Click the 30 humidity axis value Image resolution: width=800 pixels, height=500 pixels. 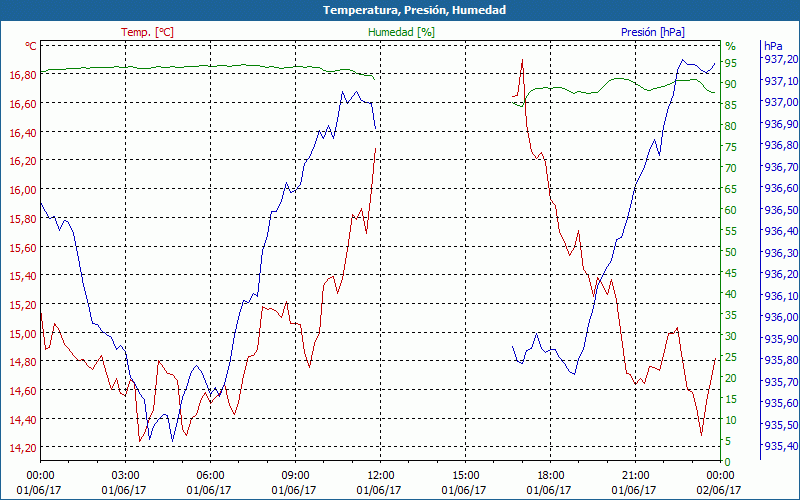(731, 336)
